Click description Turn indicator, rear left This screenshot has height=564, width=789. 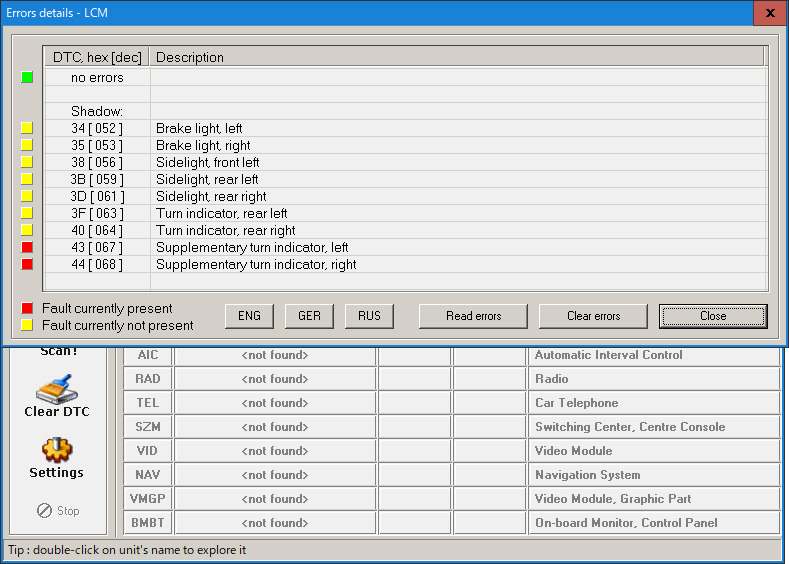221,213
